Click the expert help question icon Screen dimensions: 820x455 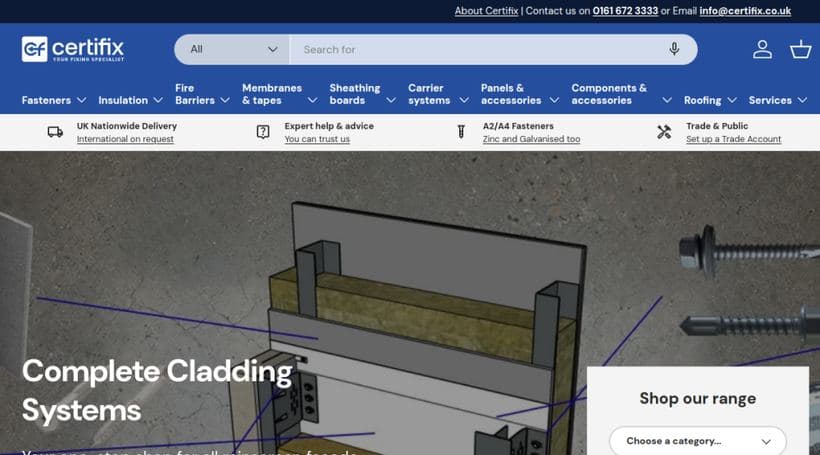[x=263, y=132]
